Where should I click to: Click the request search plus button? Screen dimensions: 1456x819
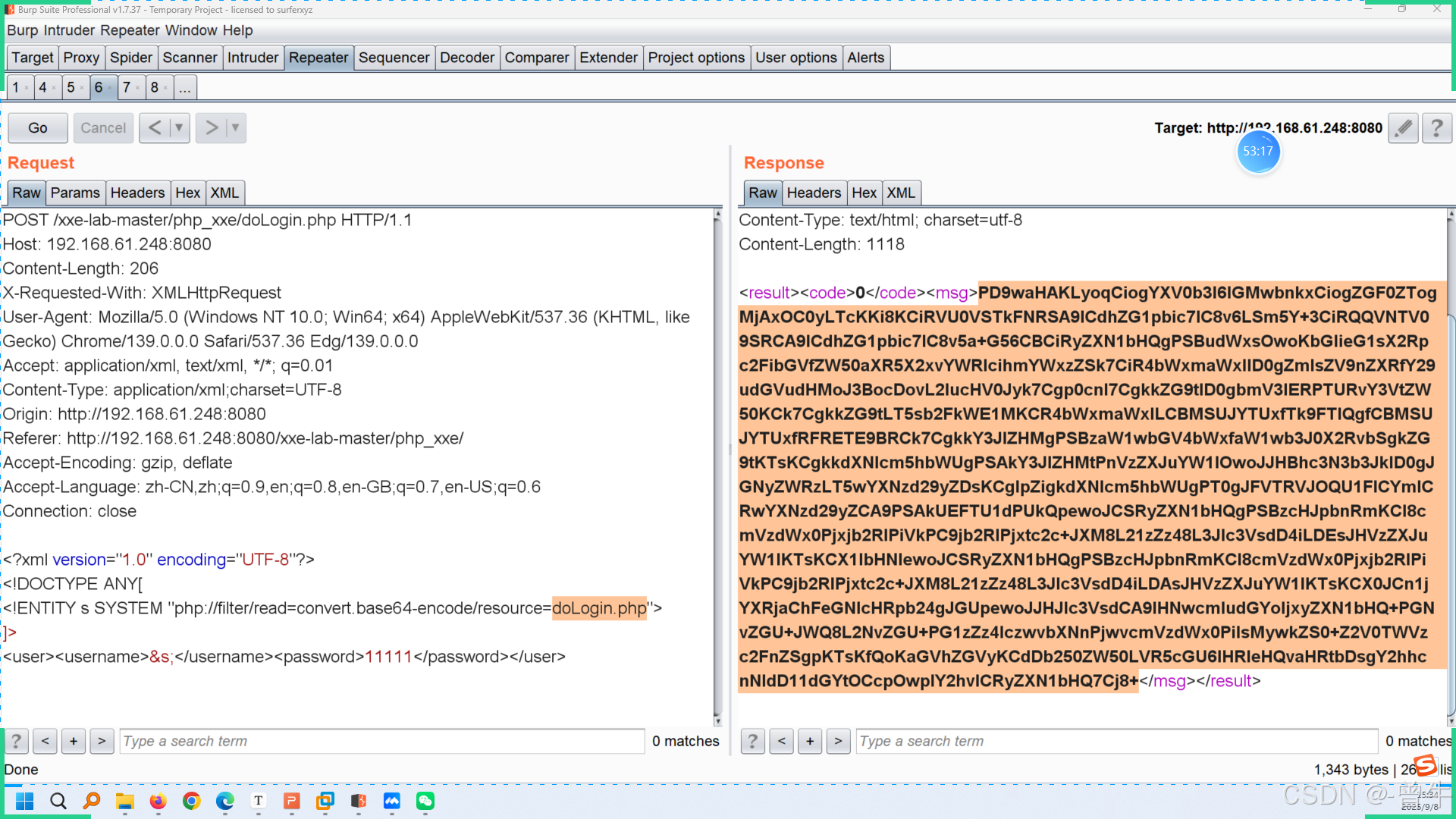click(74, 741)
